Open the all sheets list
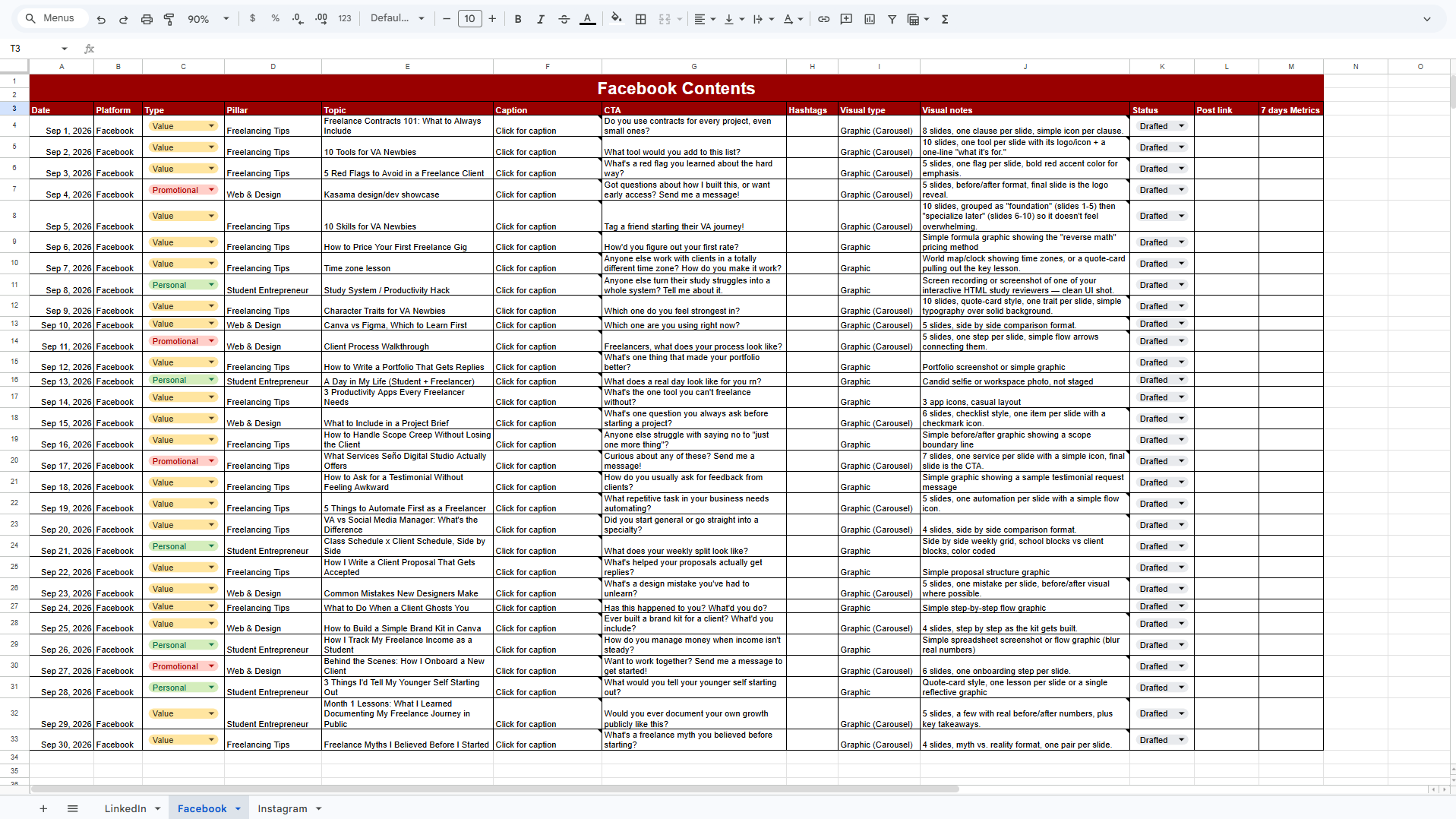This screenshot has width=1456, height=819. pyautogui.click(x=72, y=808)
